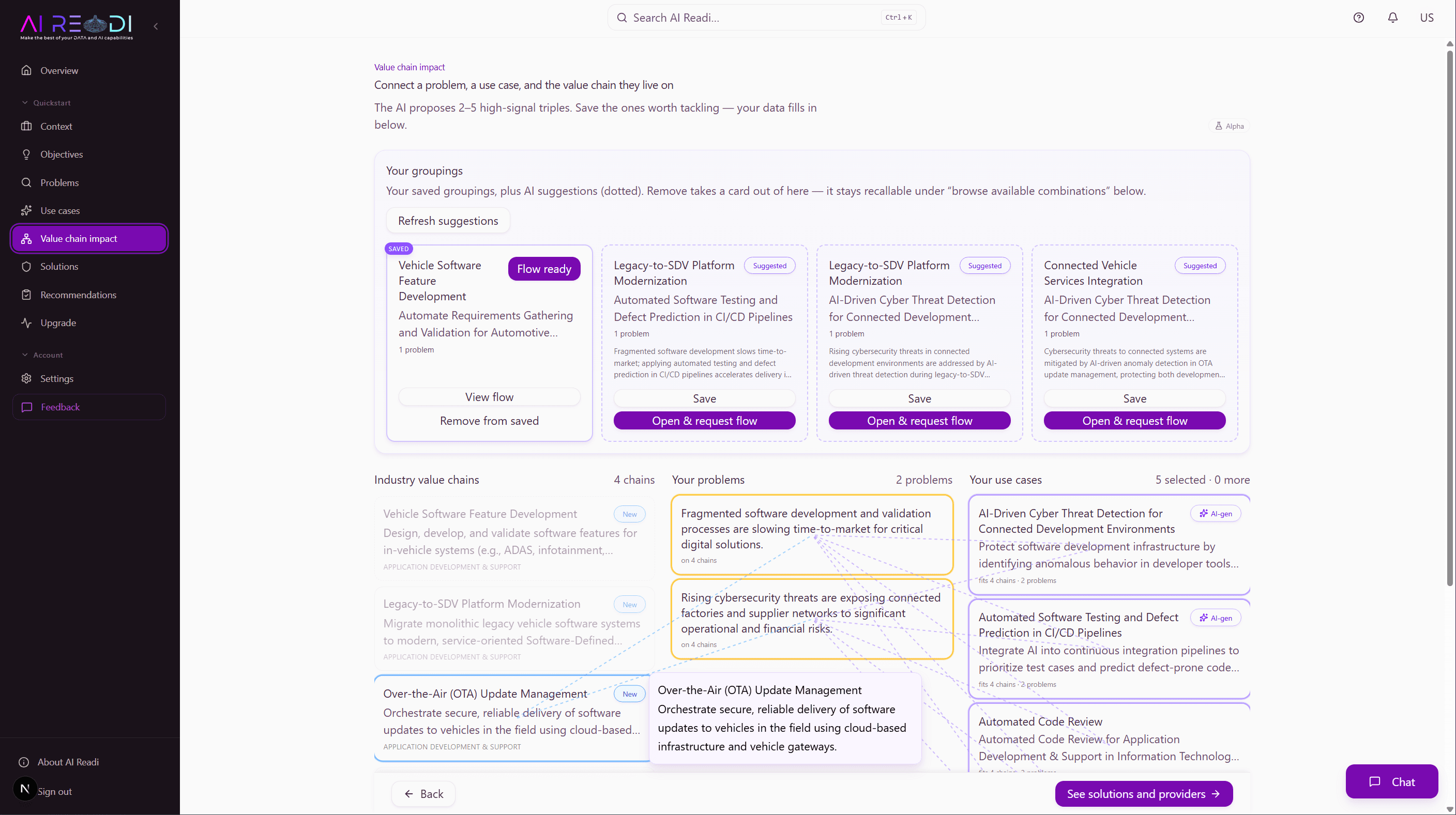
Task: Click the Settings gear icon
Action: (26, 378)
